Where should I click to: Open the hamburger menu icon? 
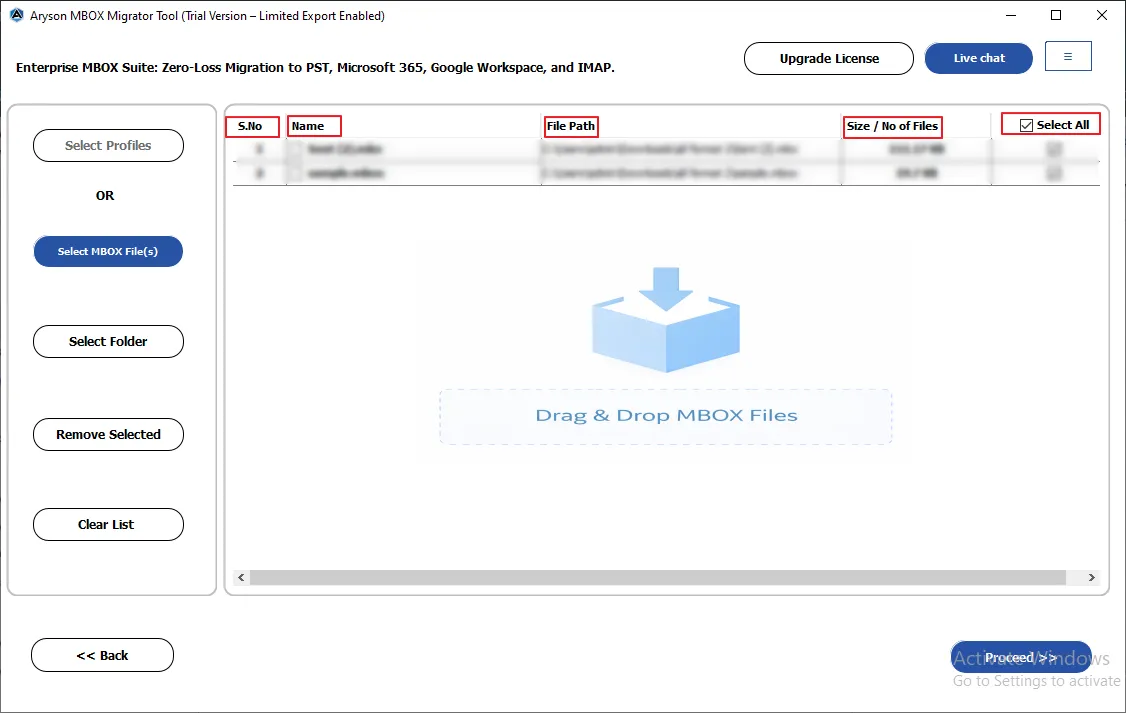click(x=1068, y=57)
